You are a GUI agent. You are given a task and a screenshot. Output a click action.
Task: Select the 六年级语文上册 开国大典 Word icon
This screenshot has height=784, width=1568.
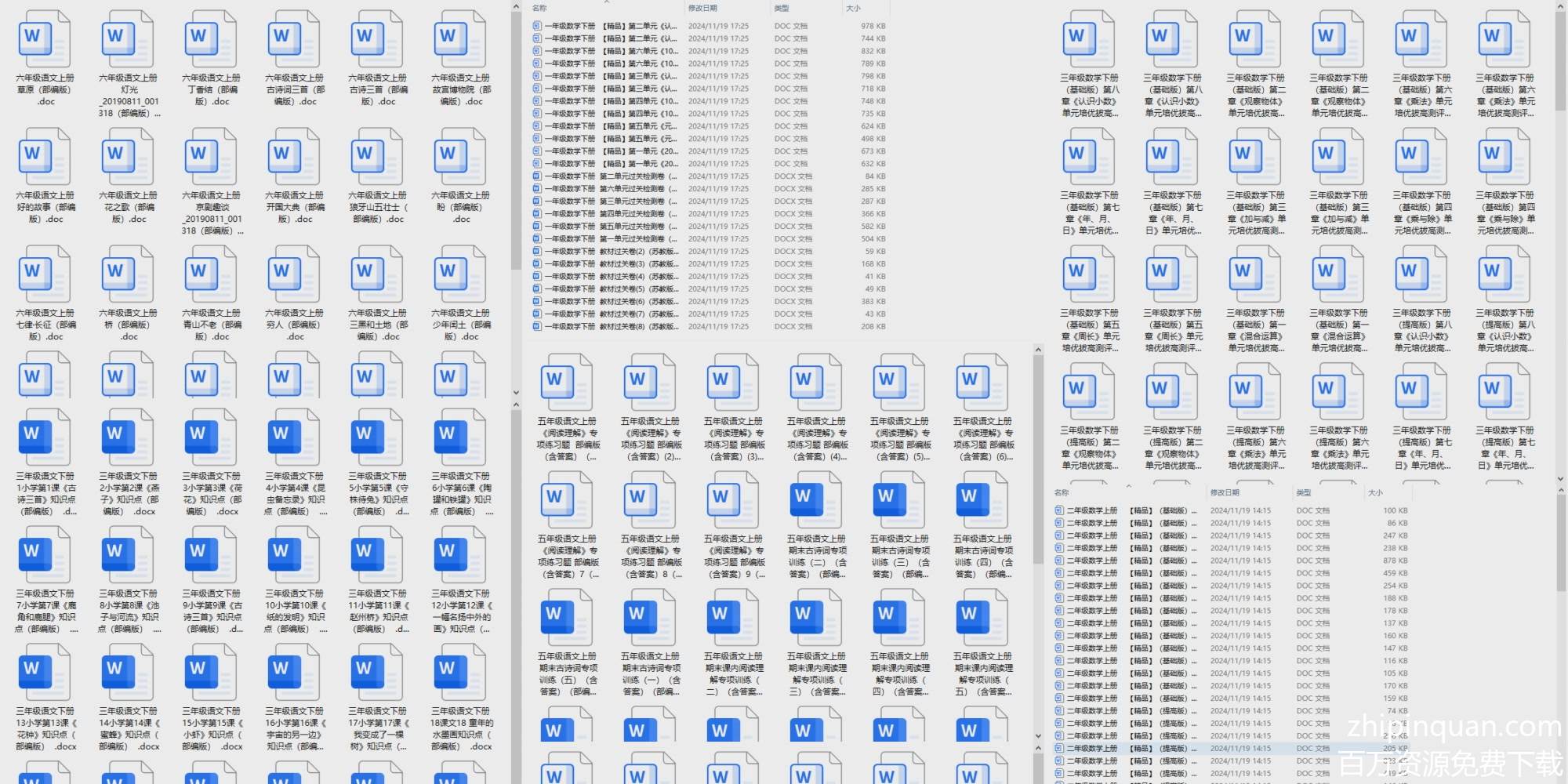click(294, 157)
